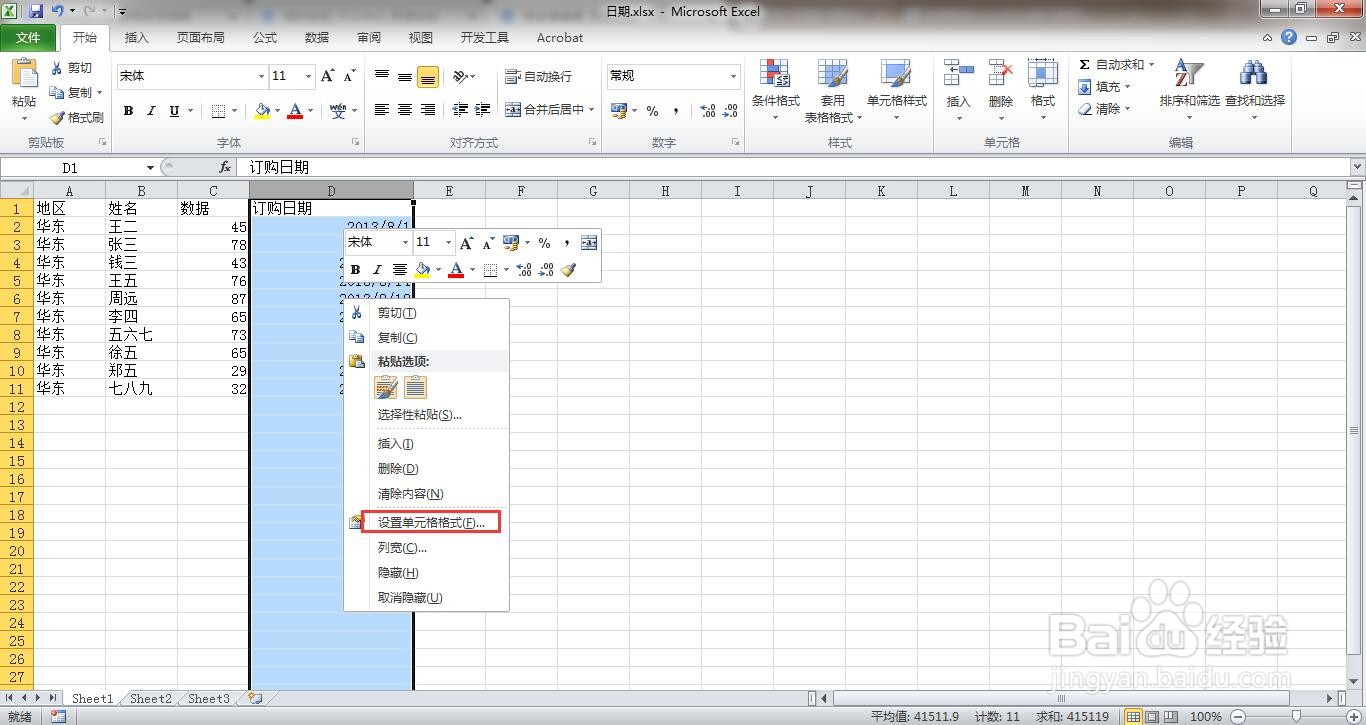Choose 取消隐藏 from the context menu
The image size is (1366, 725).
426,598
